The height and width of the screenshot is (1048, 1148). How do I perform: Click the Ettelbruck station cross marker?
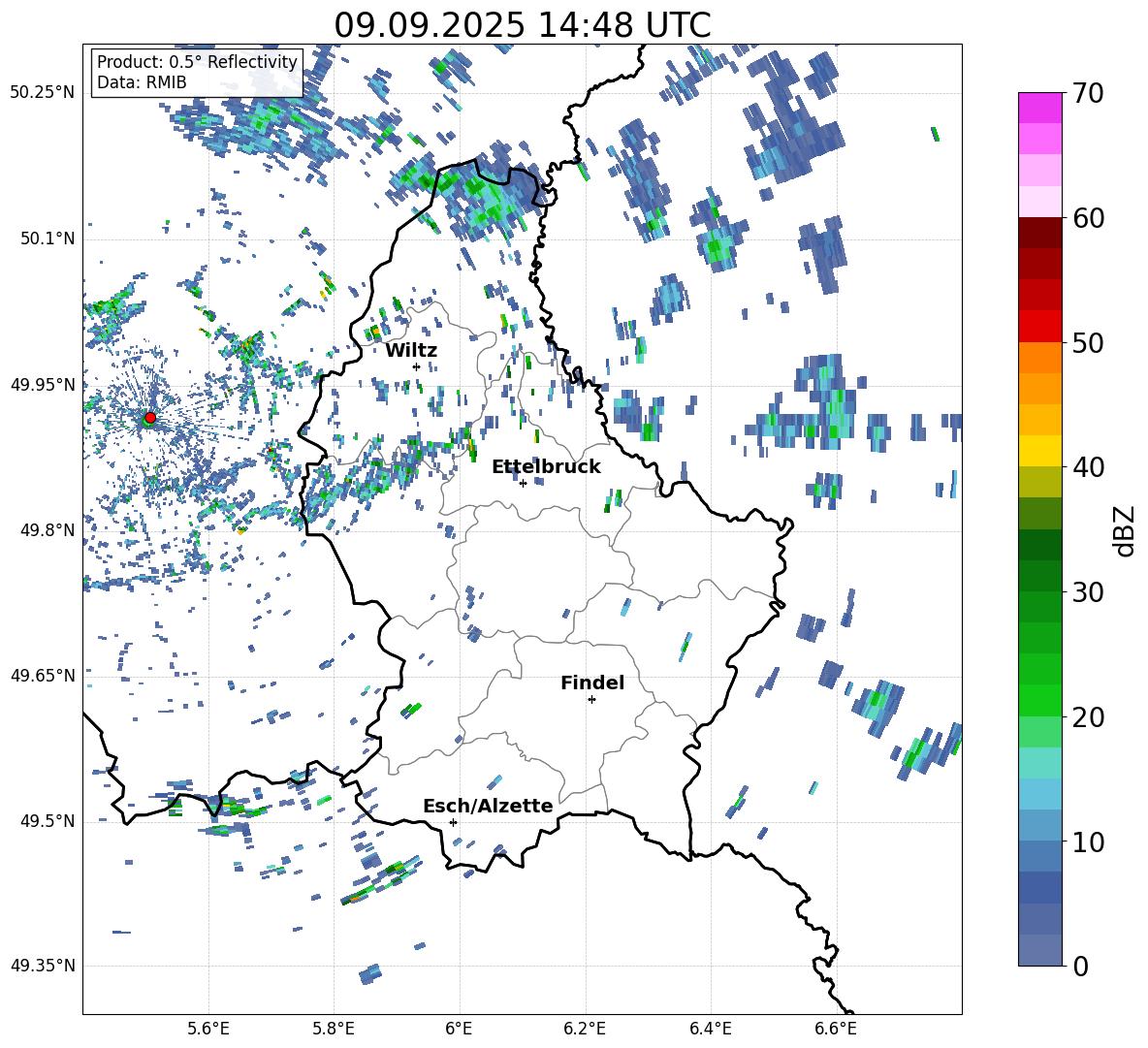click(x=523, y=483)
